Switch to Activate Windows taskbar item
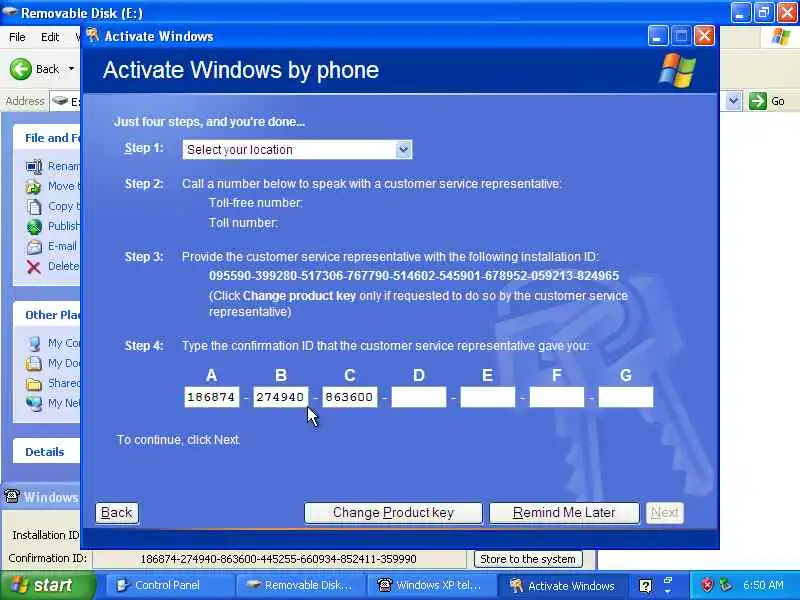This screenshot has height=600, width=800. click(x=561, y=585)
